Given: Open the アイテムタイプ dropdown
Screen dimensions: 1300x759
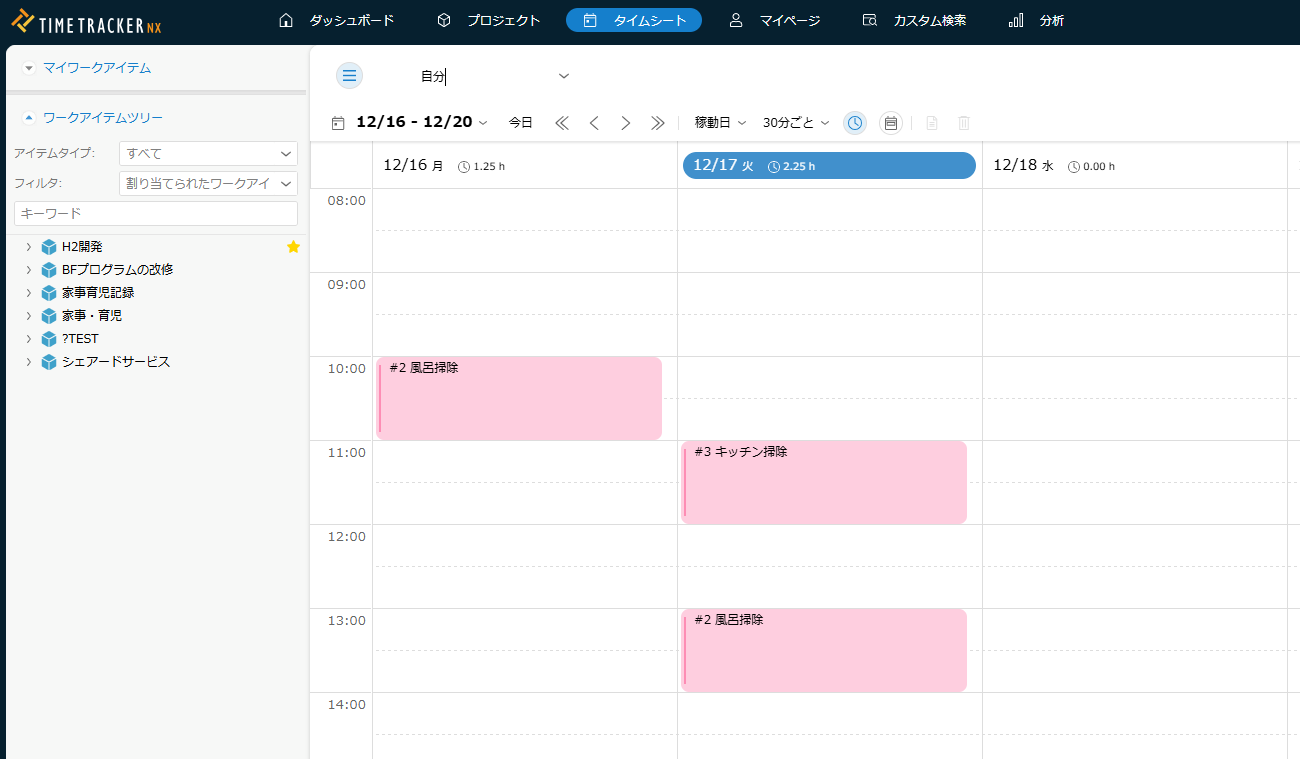Looking at the screenshot, I should point(208,153).
